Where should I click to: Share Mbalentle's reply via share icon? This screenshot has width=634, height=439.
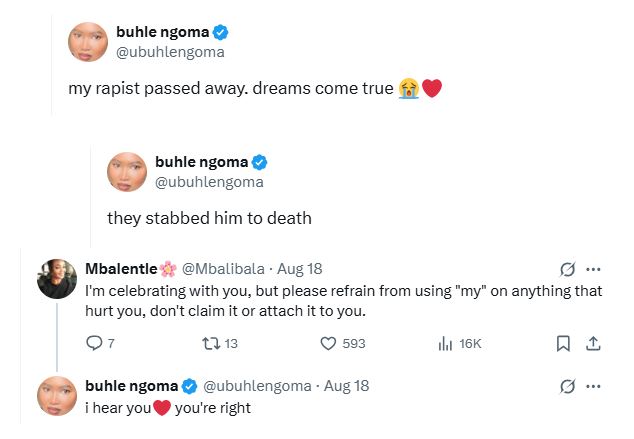pos(592,343)
